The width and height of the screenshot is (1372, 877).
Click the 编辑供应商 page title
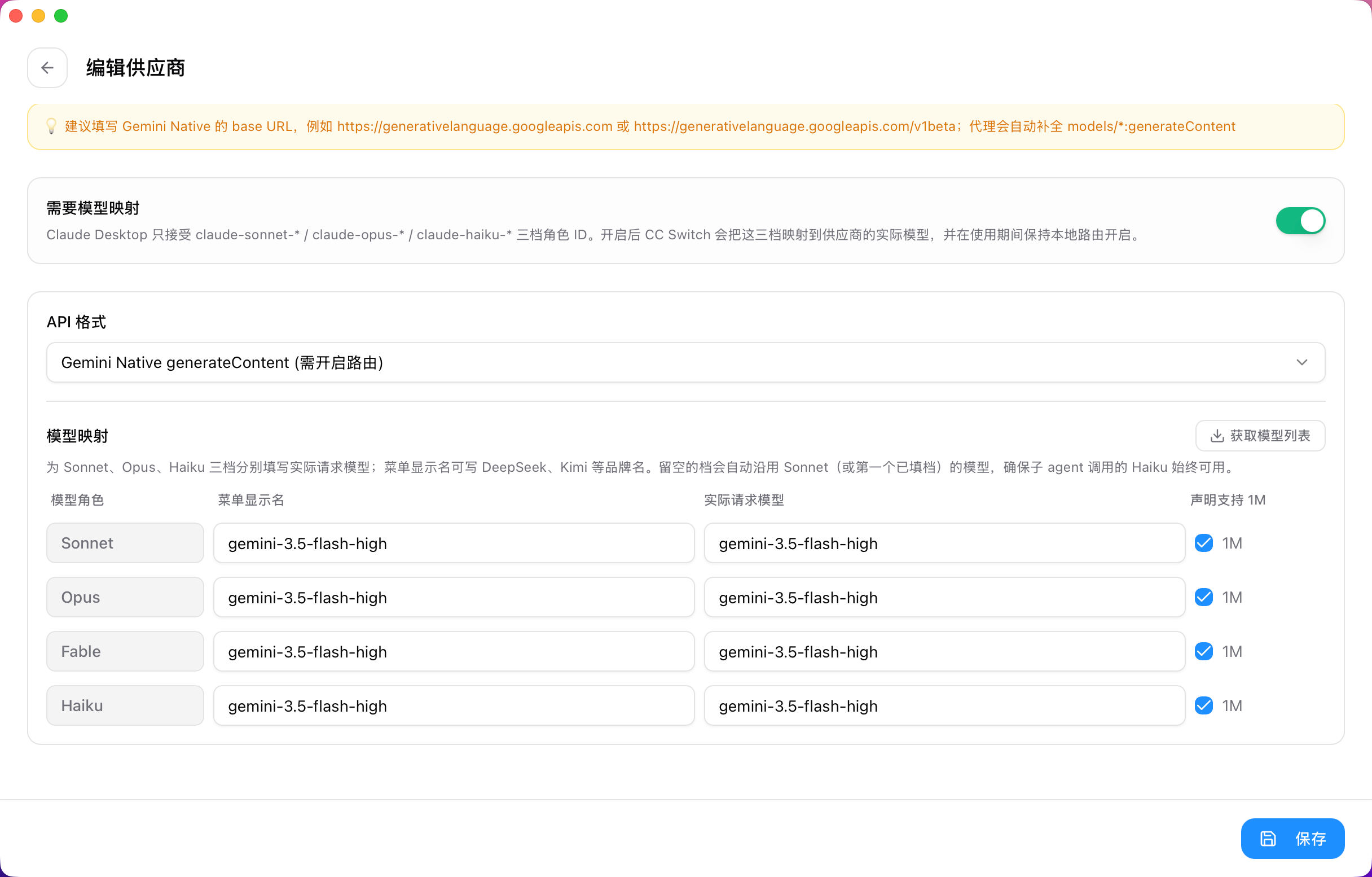(135, 68)
